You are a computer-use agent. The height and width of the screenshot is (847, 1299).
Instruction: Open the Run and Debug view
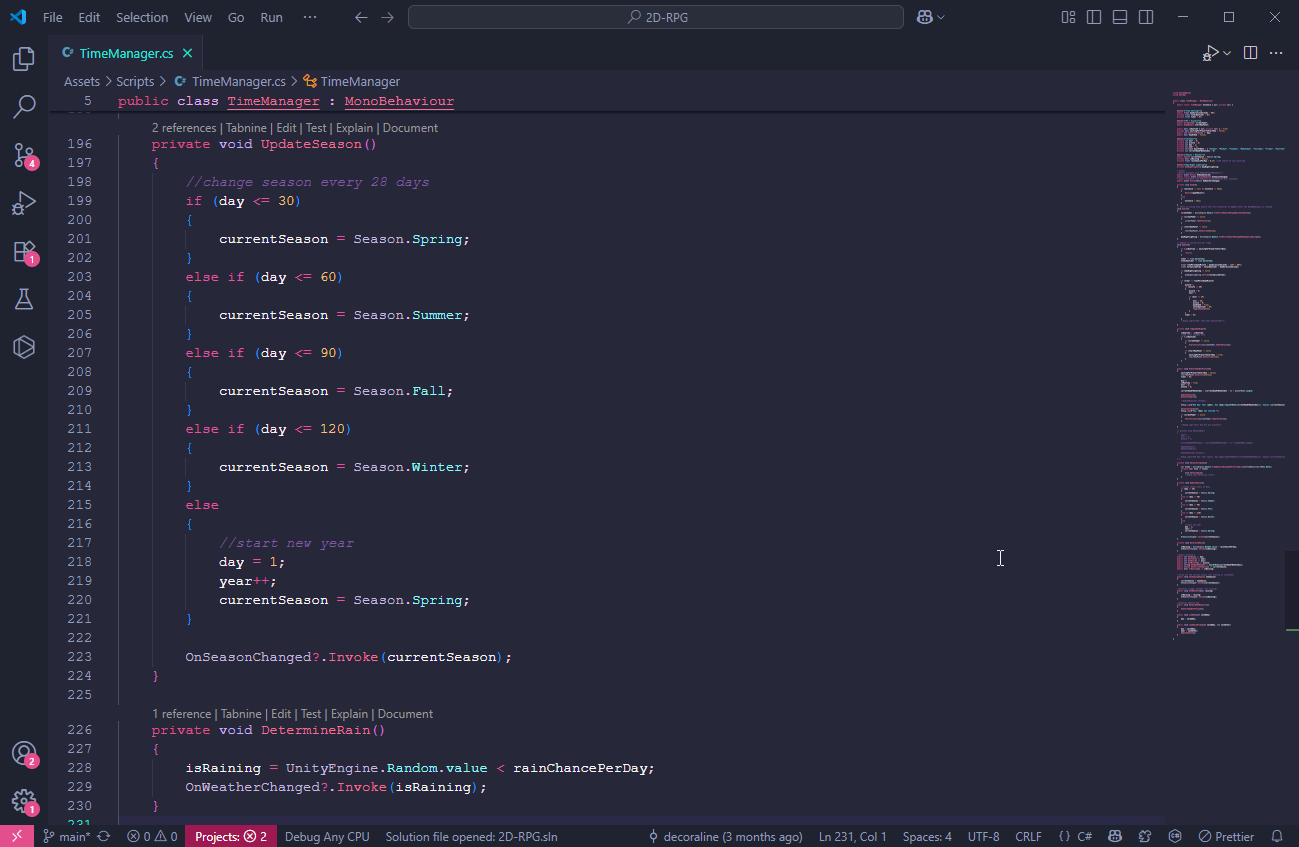(x=24, y=203)
